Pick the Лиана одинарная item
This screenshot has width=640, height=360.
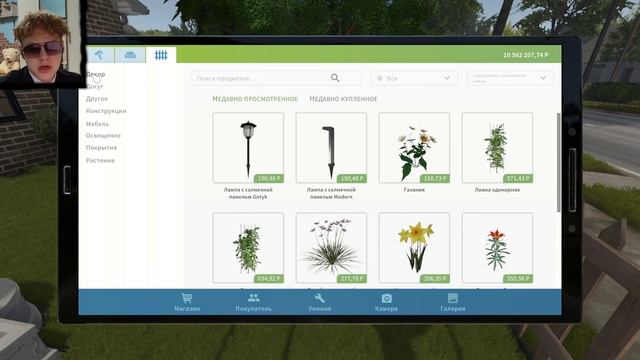pyautogui.click(x=497, y=148)
